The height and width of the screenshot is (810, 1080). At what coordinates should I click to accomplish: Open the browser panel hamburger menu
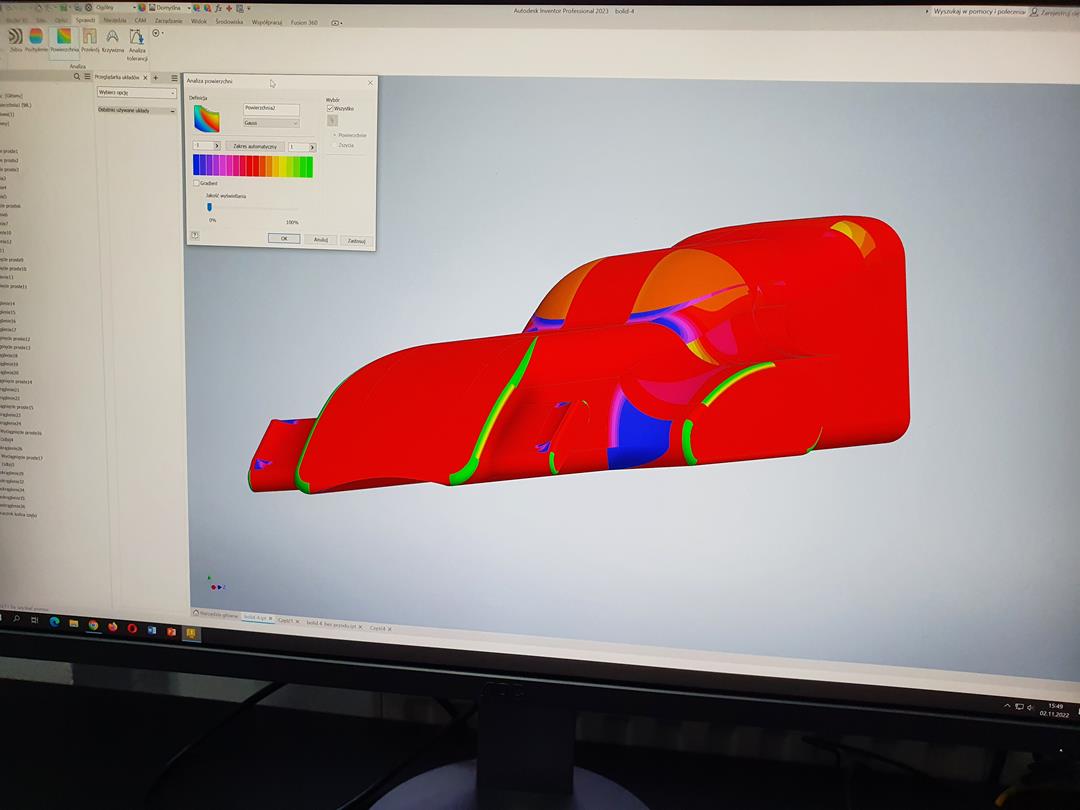(87, 76)
